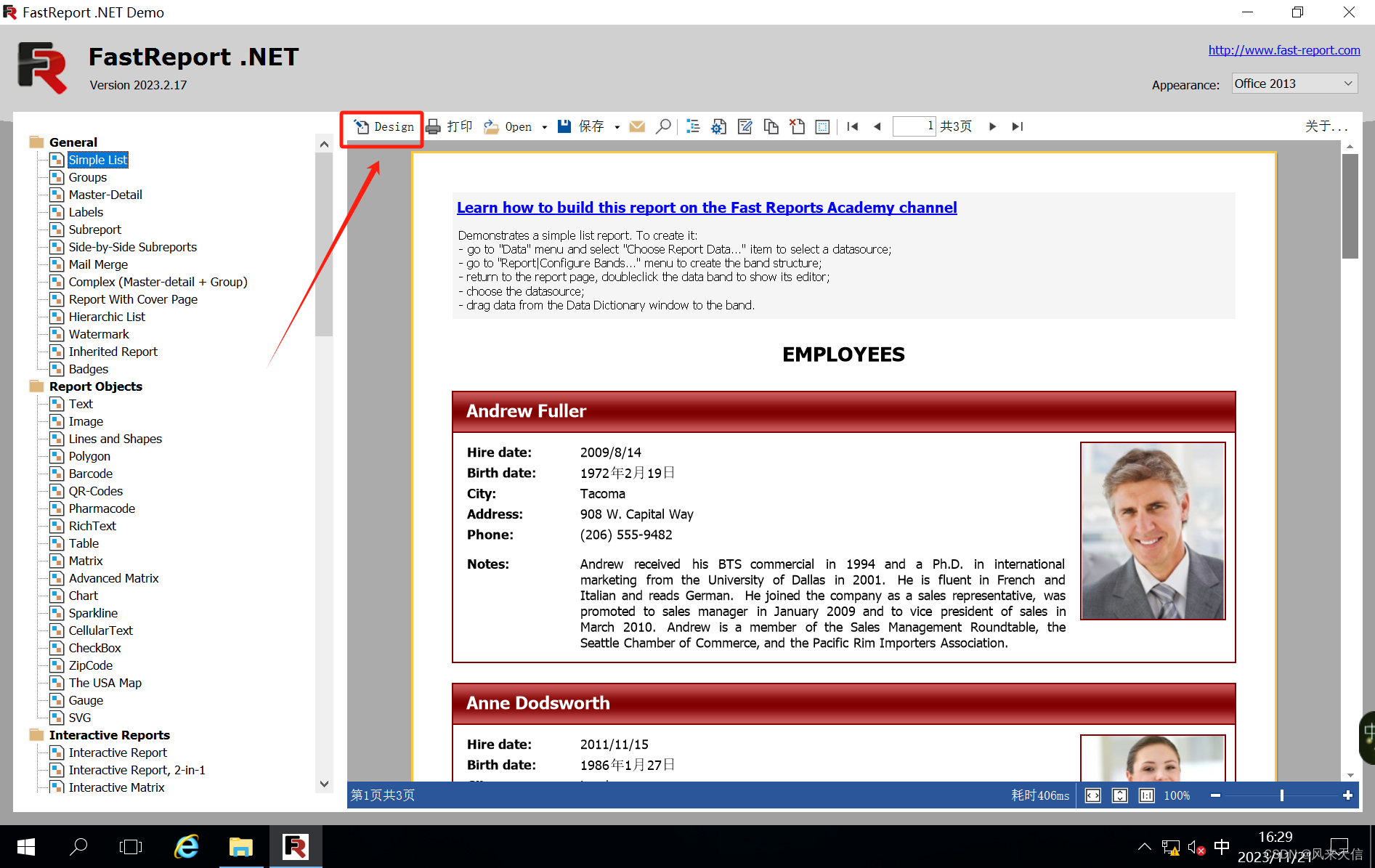Open the Find search icon
The width and height of the screenshot is (1375, 868).
point(663,126)
